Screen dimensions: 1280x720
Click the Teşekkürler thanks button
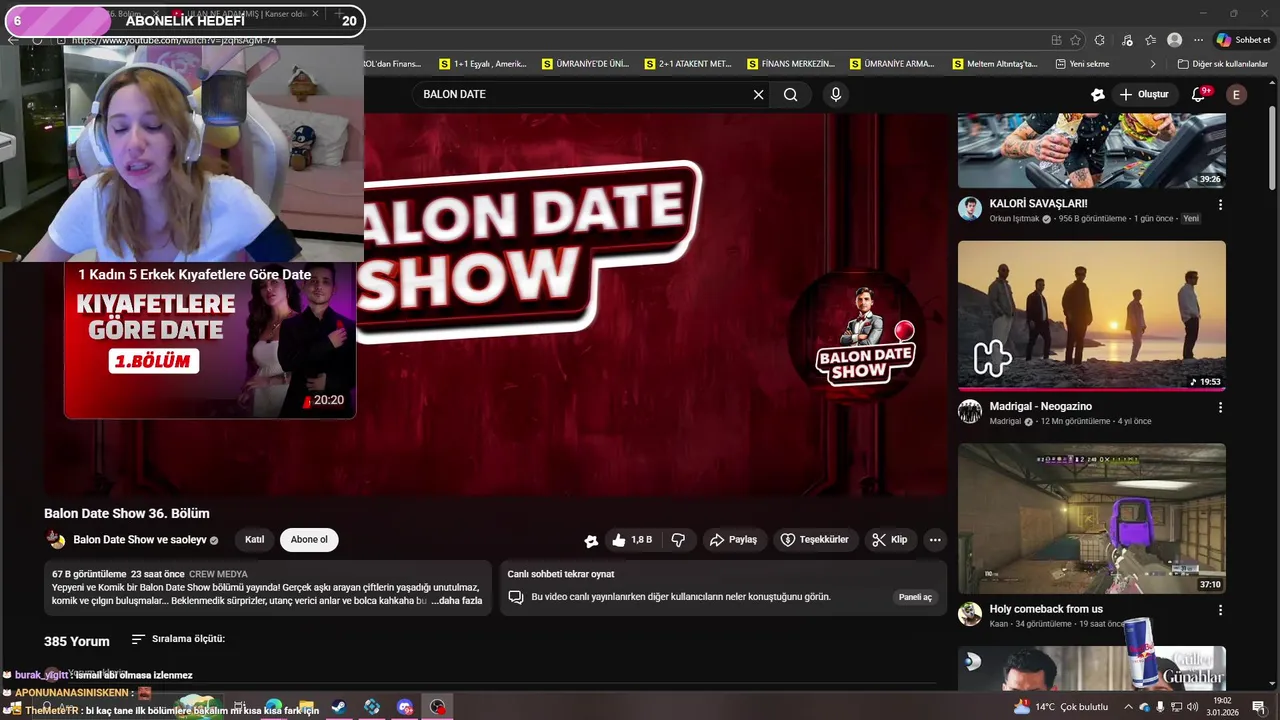[815, 540]
